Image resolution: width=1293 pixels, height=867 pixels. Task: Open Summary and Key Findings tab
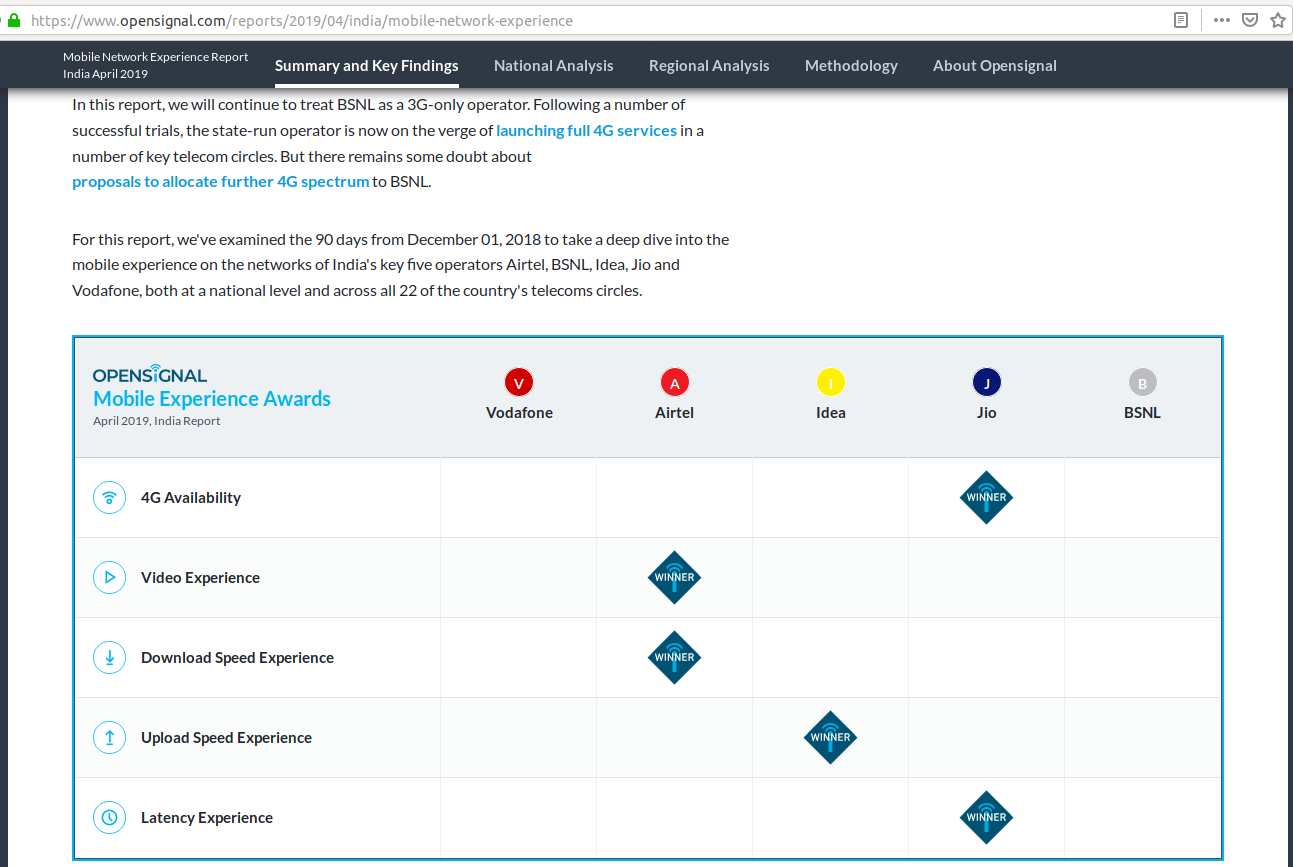pos(367,66)
